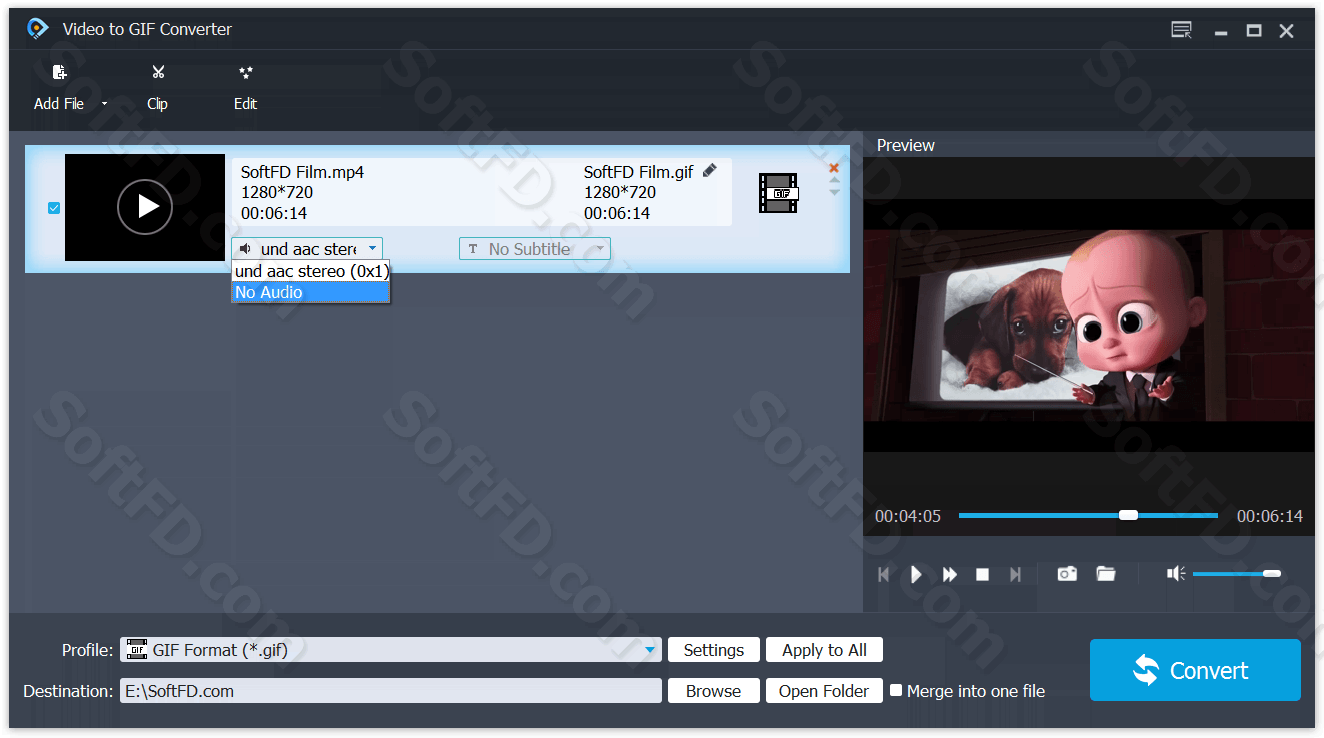Open the Add File dropdown arrow
Viewport: 1324px width, 738px height.
coord(104,104)
